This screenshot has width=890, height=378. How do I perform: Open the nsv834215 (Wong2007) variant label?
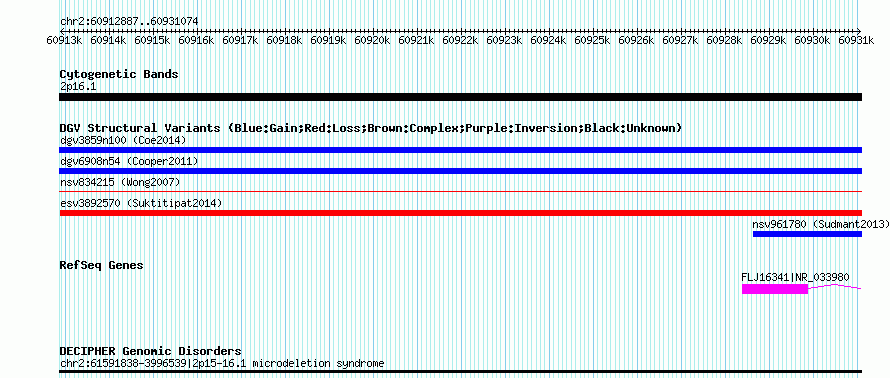click(x=120, y=182)
